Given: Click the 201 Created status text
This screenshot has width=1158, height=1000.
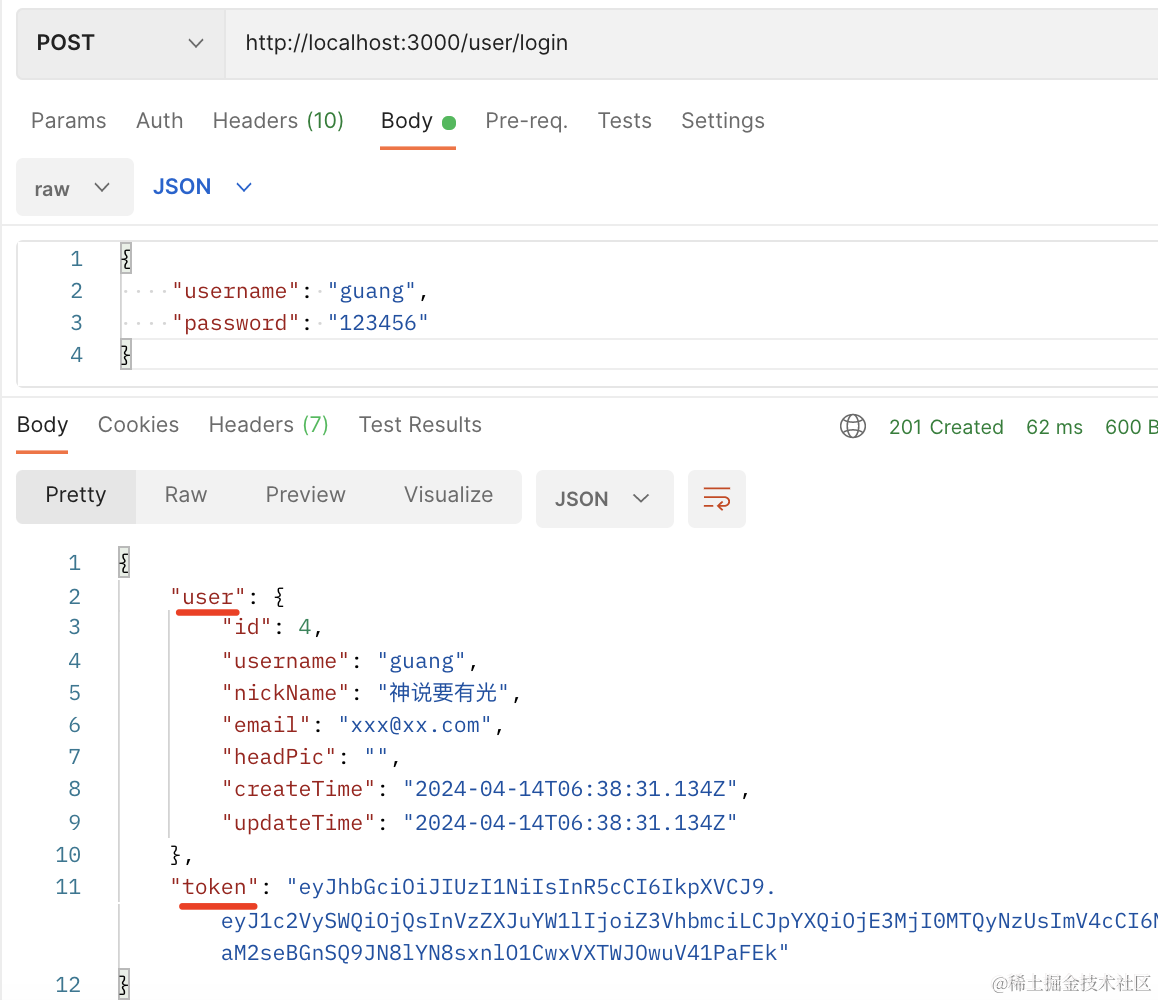Looking at the screenshot, I should coord(946,427).
